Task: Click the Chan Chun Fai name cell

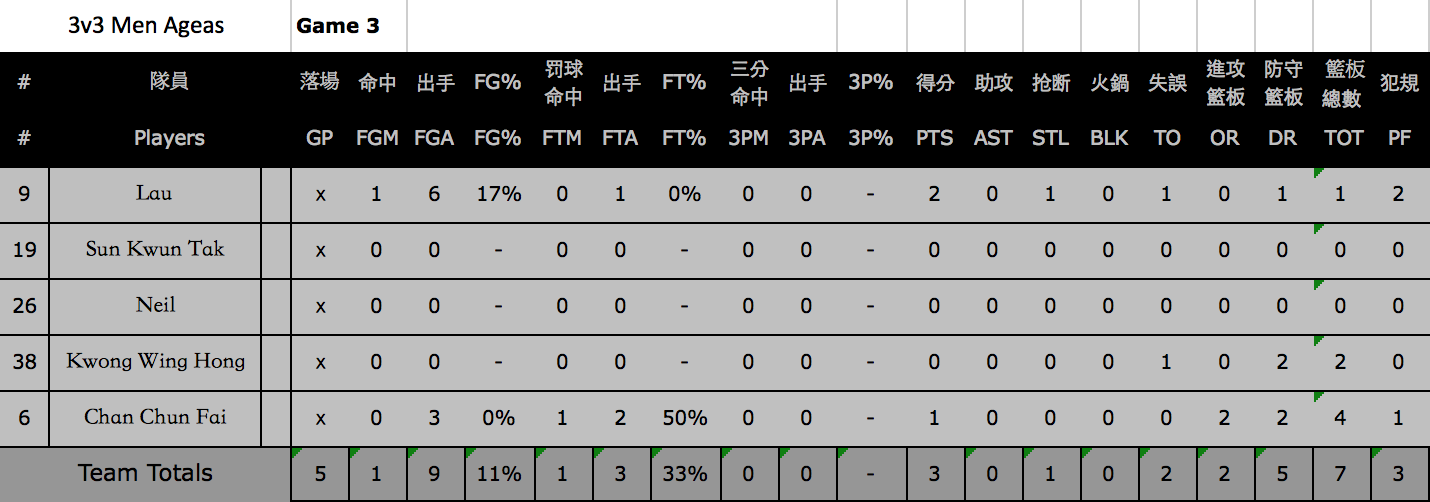Action: tap(154, 418)
